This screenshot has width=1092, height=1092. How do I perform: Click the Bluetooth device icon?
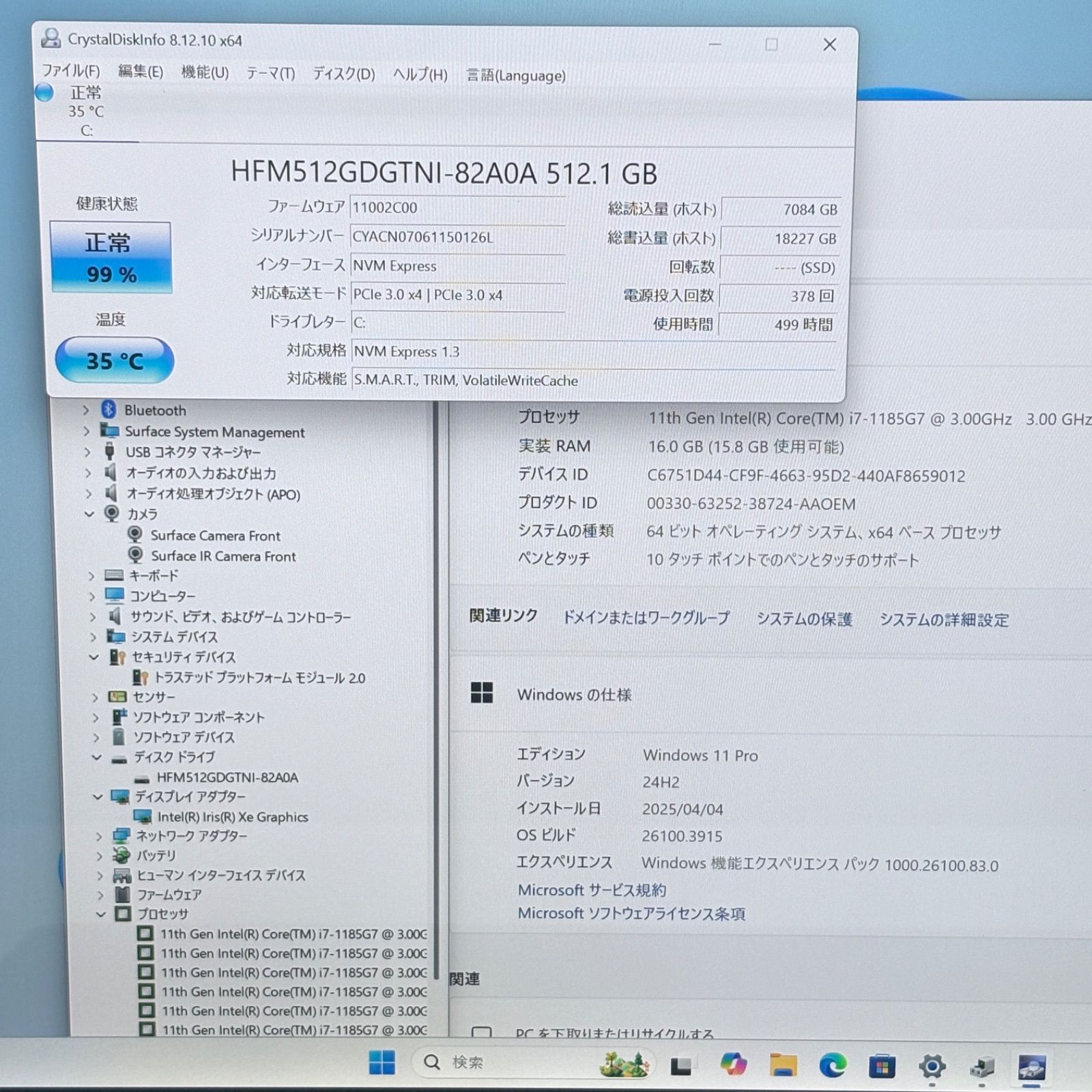109,409
